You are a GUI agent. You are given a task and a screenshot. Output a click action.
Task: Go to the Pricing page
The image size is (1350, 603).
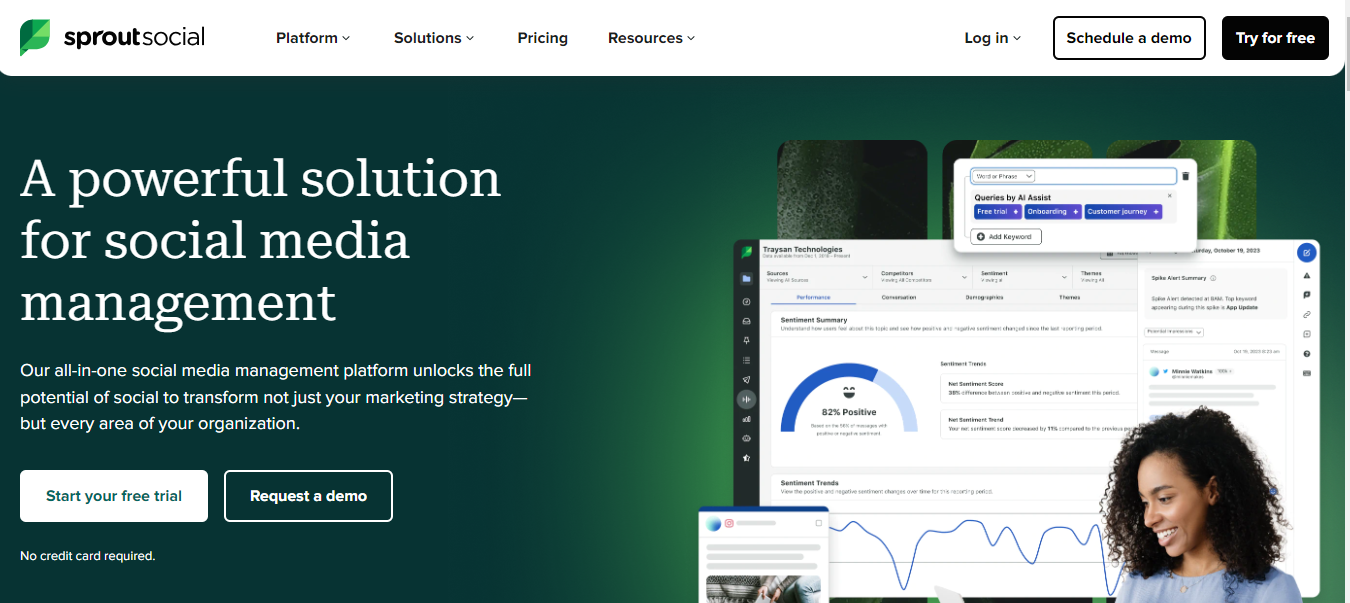coord(542,38)
